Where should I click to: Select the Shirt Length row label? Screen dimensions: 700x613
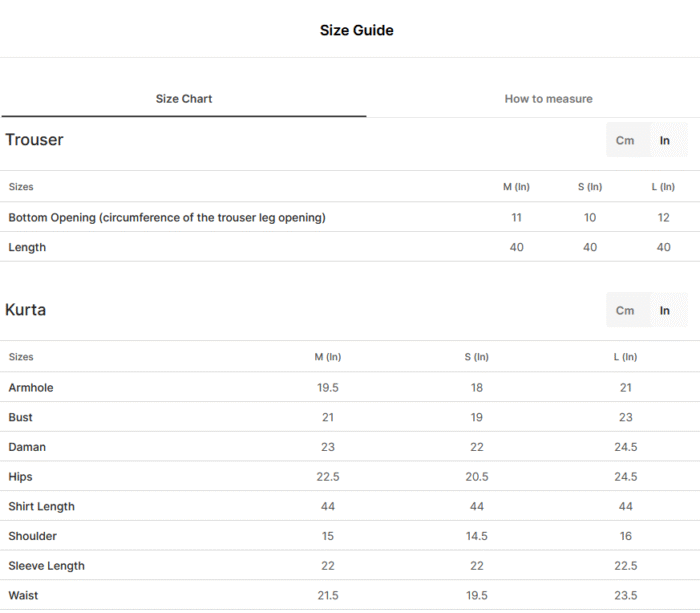42,506
